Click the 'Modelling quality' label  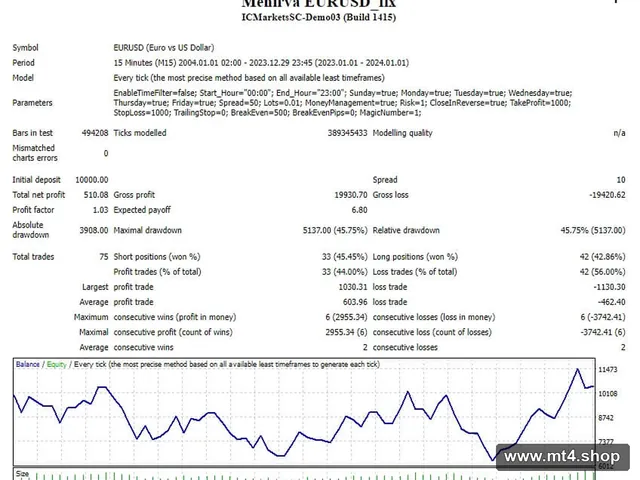tap(402, 133)
